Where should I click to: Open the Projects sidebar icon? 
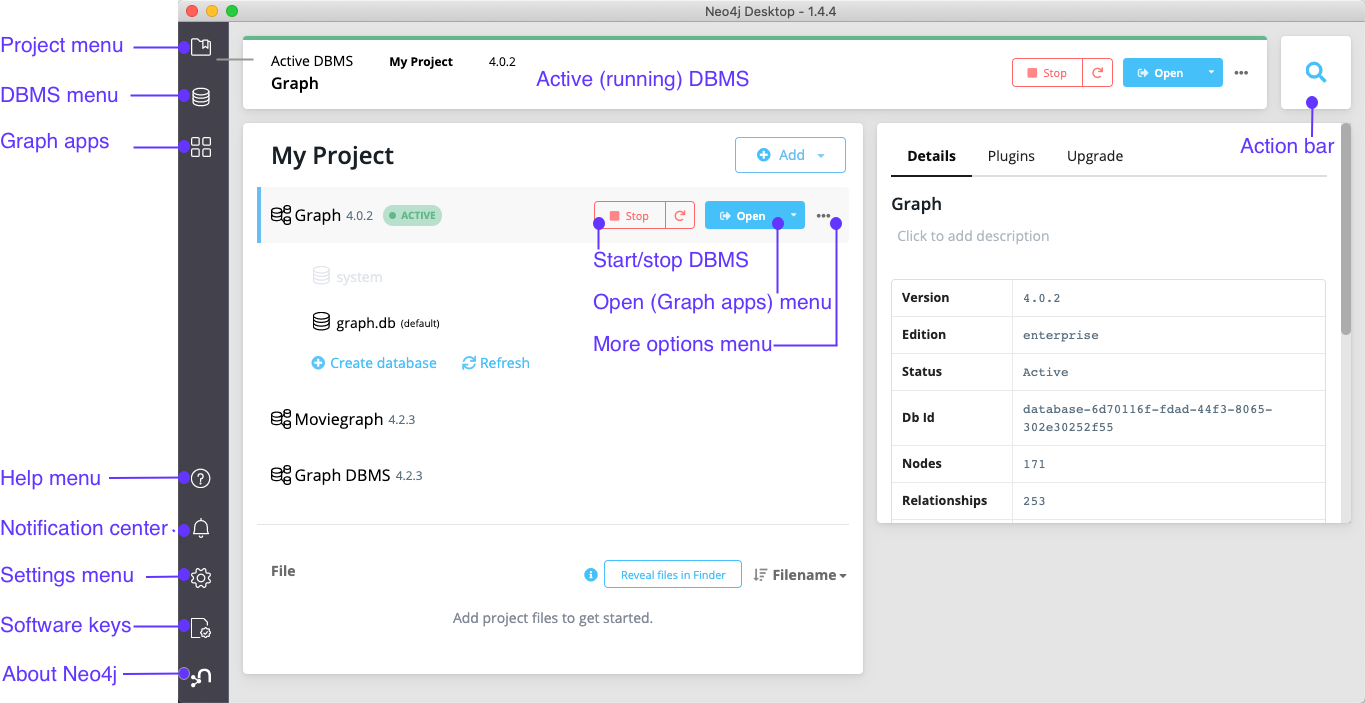201,46
